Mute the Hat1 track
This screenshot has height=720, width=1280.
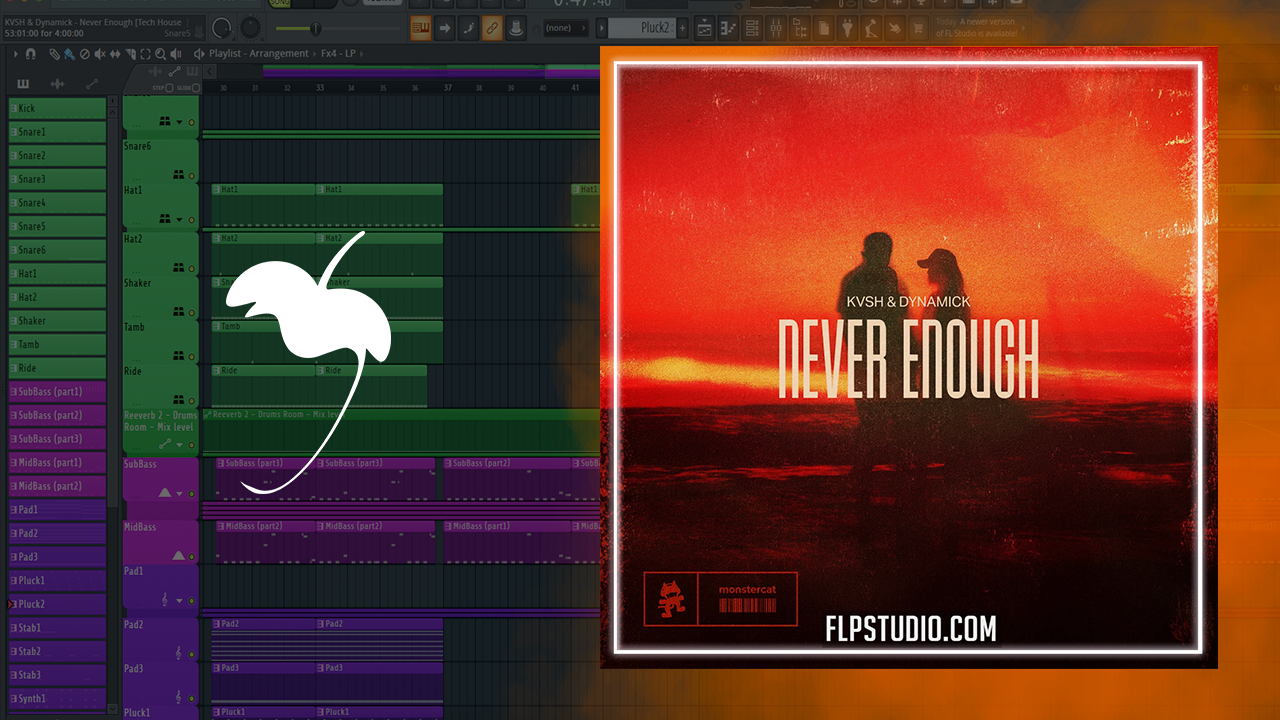(191, 220)
